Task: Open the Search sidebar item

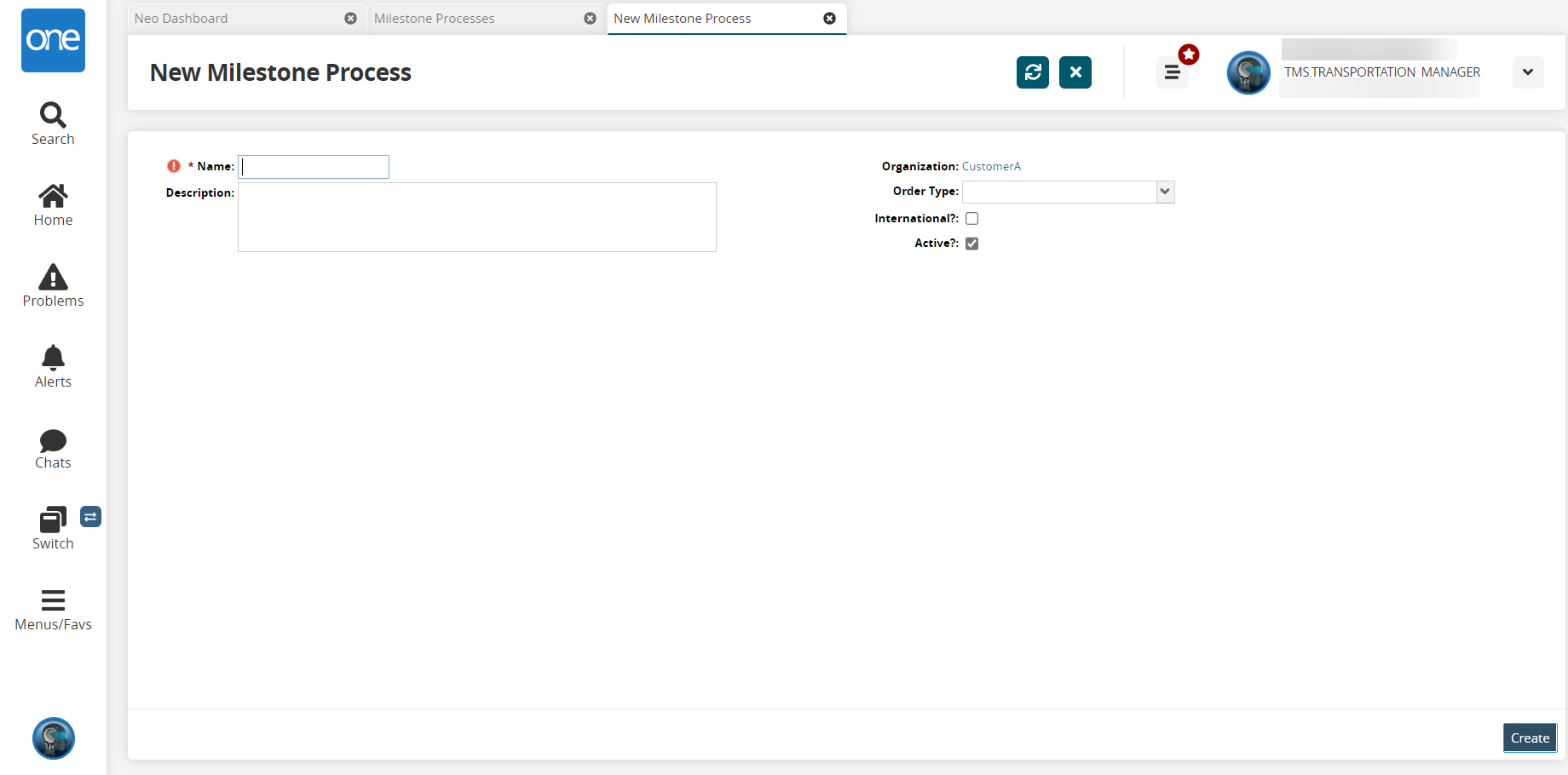Action: (53, 124)
